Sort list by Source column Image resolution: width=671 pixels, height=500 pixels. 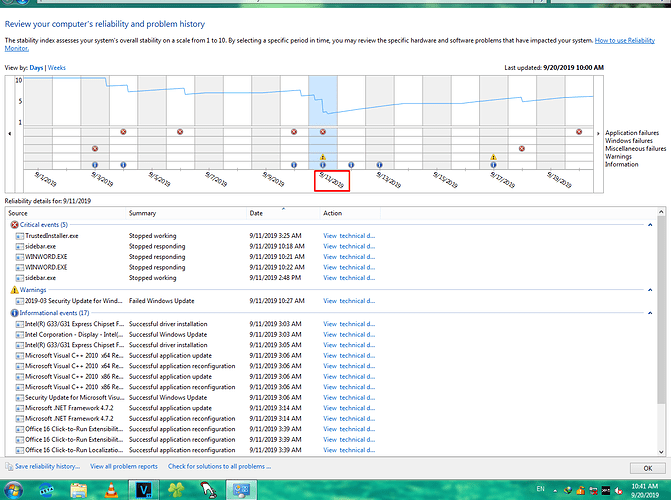[x=66, y=213]
